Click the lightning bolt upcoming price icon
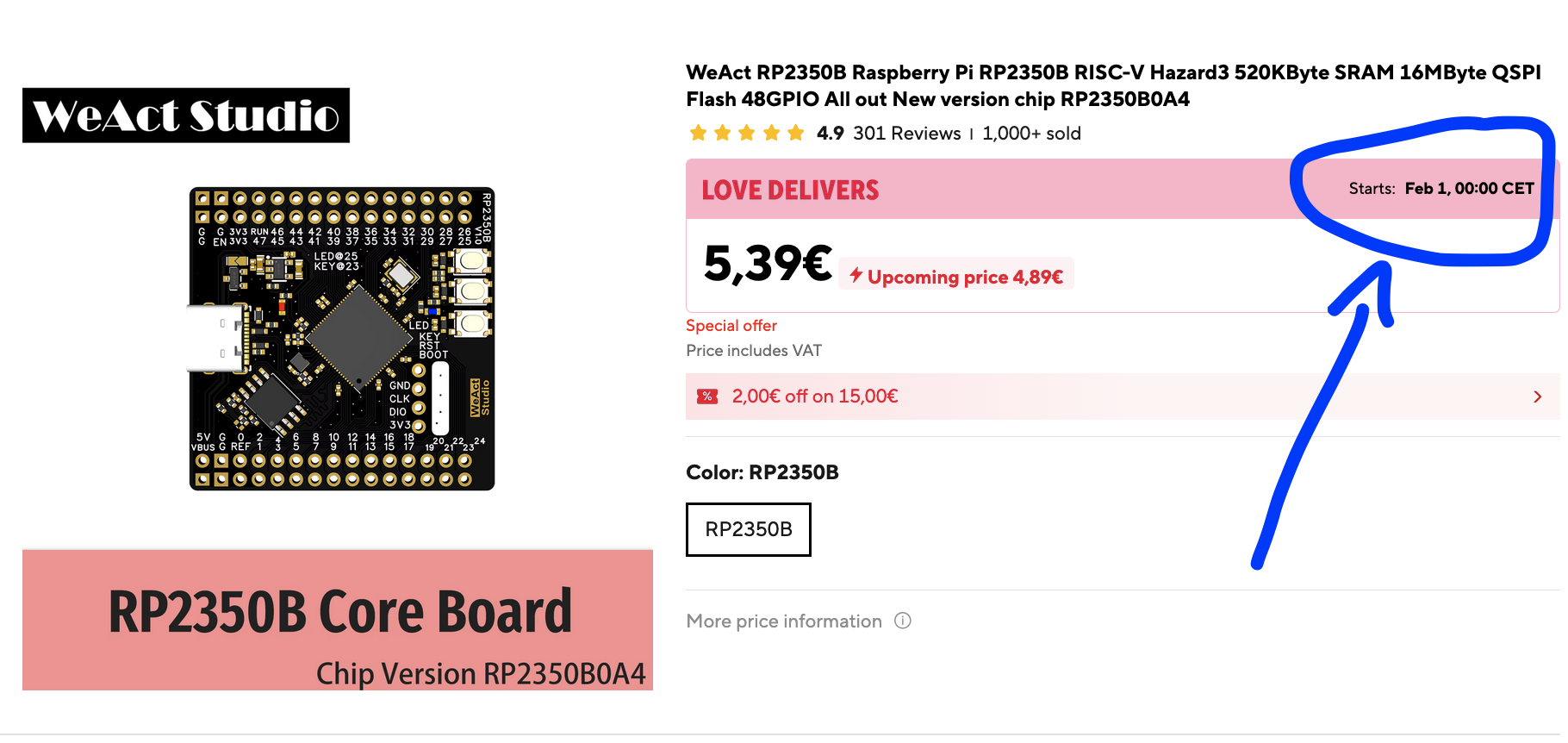 point(856,275)
